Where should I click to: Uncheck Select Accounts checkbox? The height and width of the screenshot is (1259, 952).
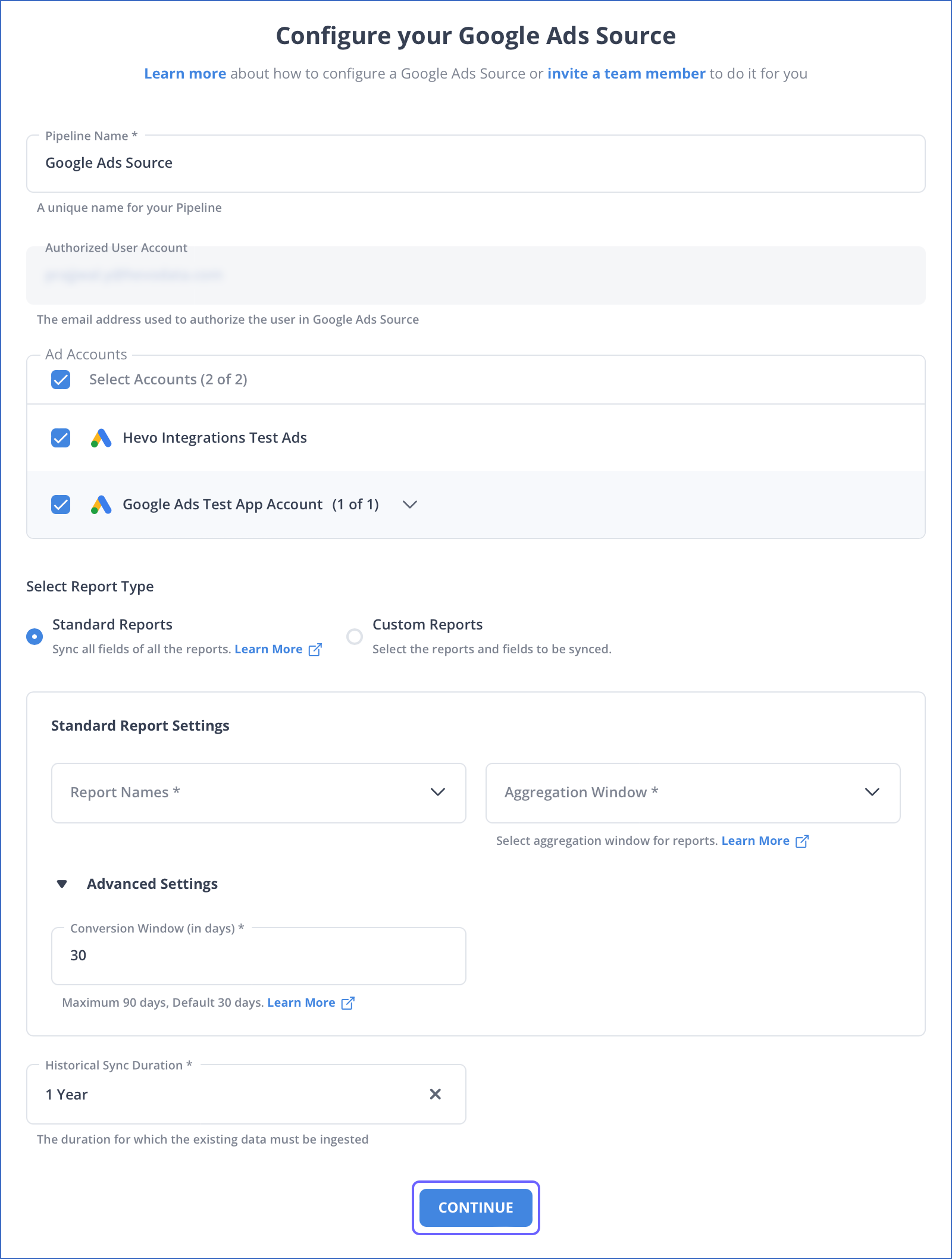click(60, 380)
